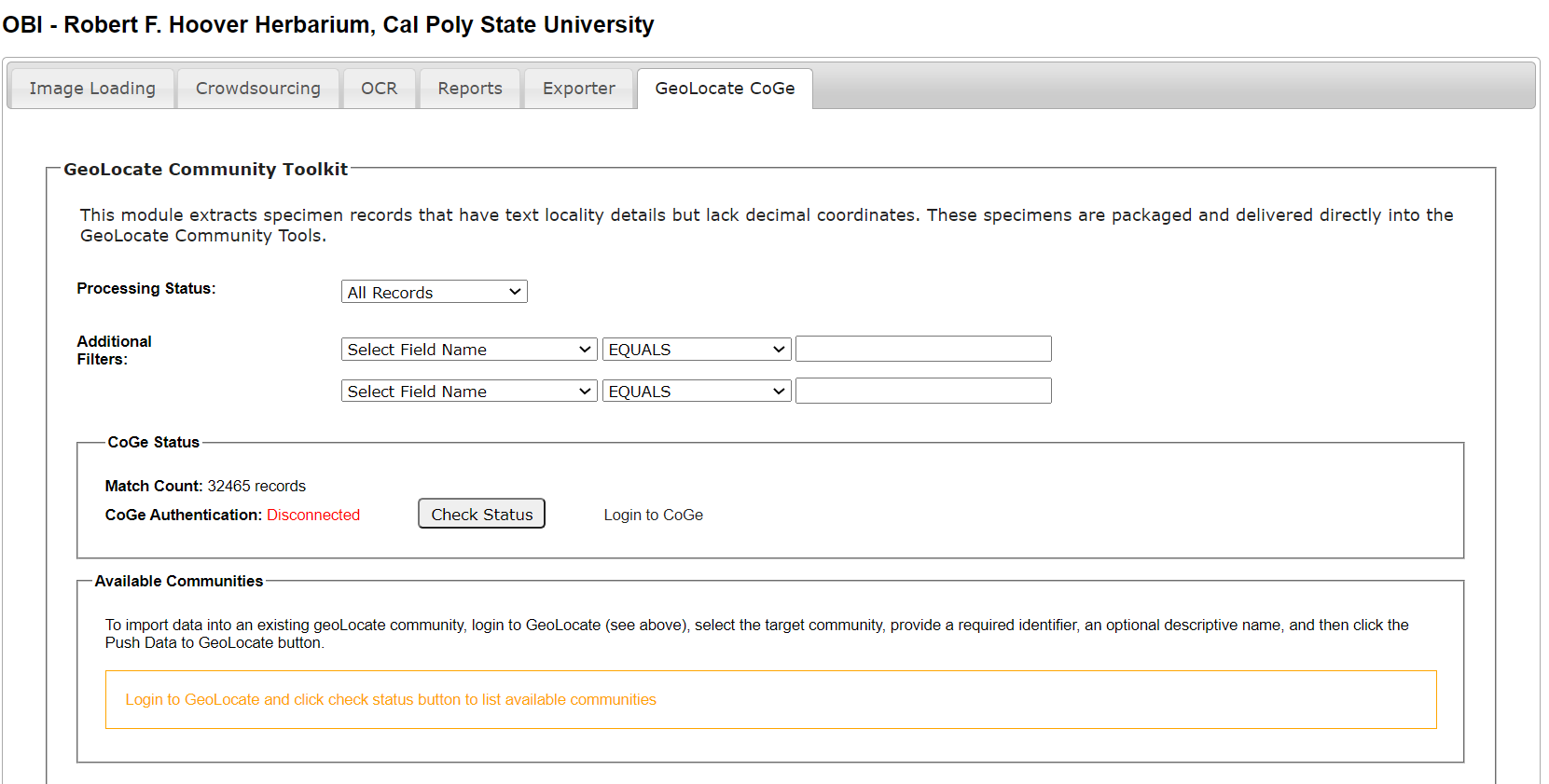Click the Check Status button
Image resolution: width=1549 pixels, height=784 pixels.
click(481, 514)
